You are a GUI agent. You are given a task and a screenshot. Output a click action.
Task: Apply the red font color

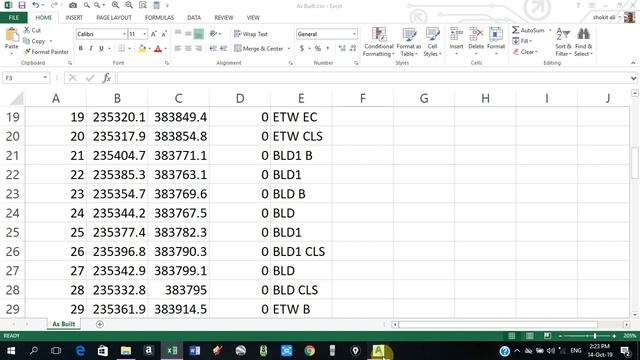158,49
